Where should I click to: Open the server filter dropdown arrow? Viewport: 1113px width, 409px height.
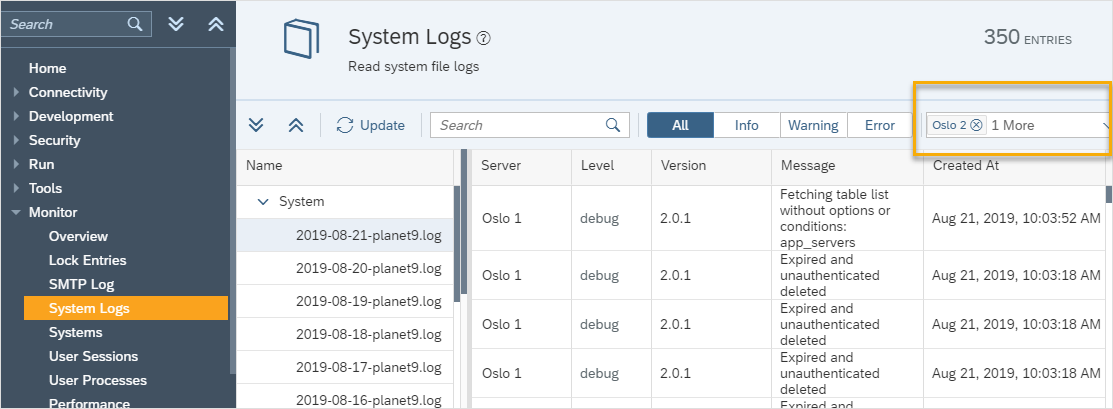[x=1106, y=126]
